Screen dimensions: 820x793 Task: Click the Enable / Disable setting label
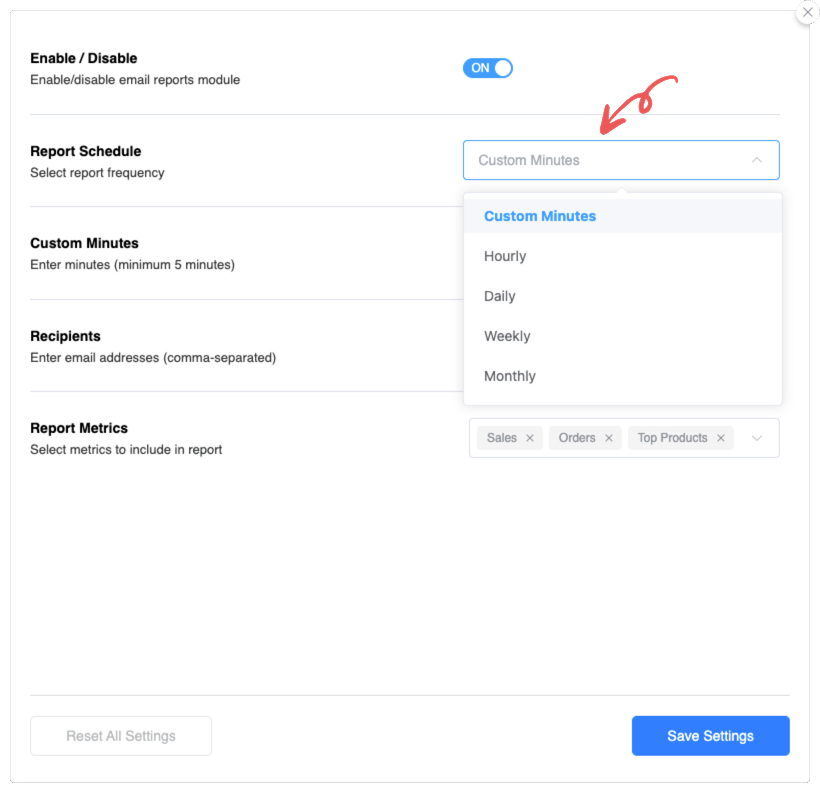(x=84, y=58)
